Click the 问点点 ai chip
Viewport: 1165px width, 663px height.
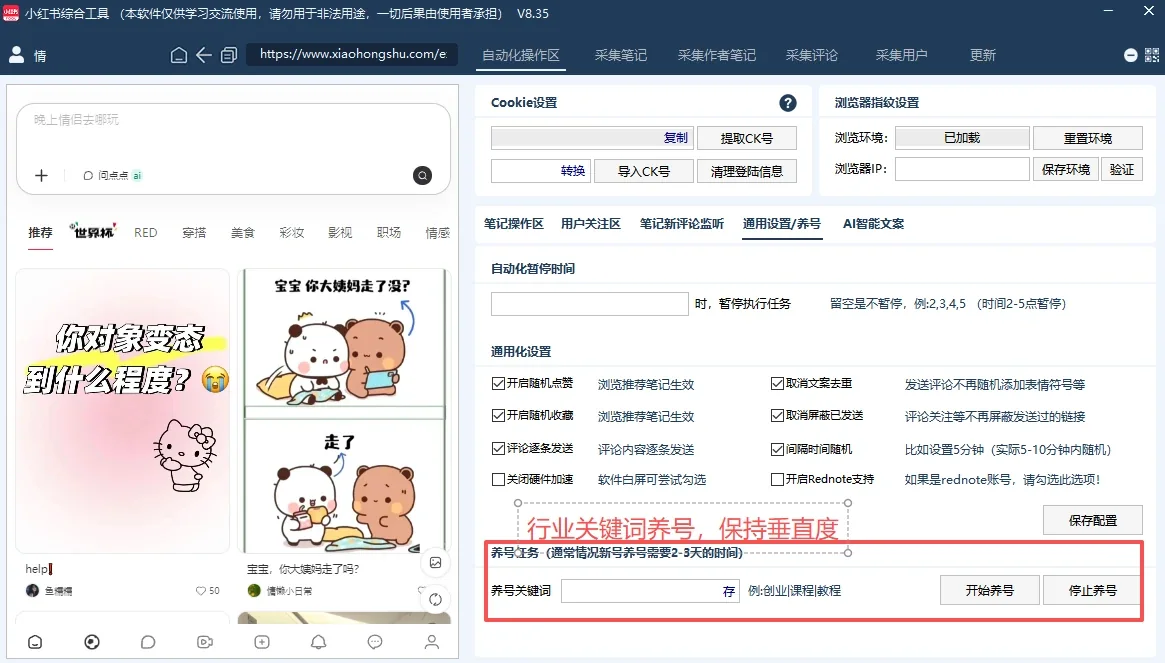(112, 175)
